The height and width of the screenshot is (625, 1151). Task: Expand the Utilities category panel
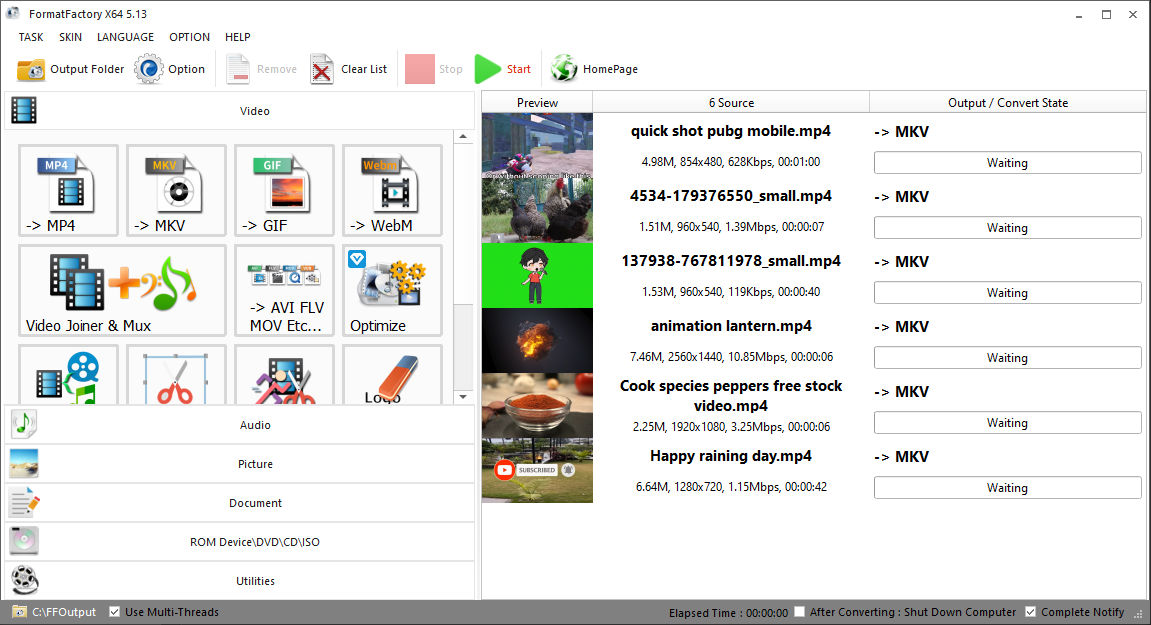coord(239,580)
